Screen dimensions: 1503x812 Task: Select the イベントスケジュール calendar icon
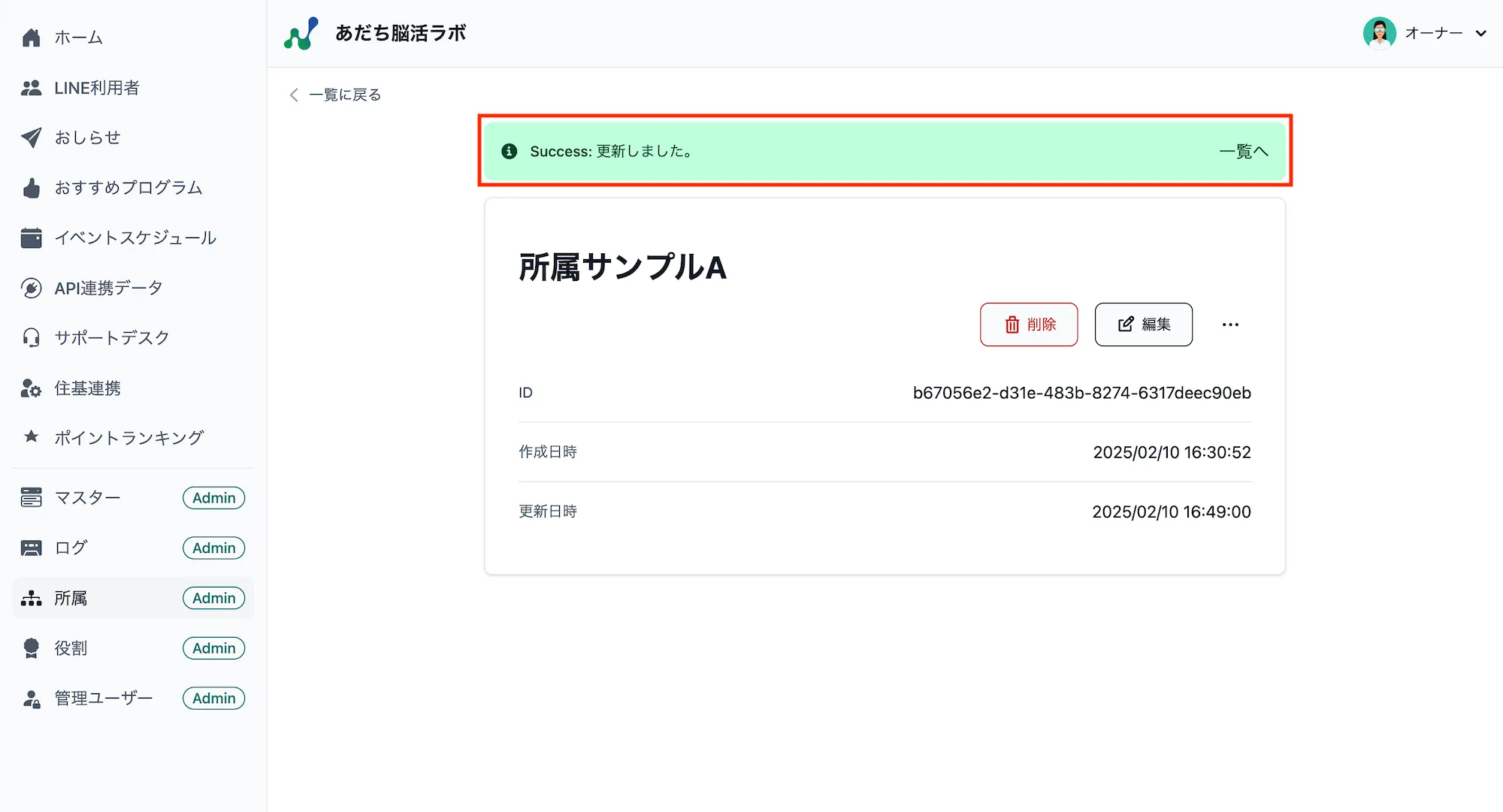(31, 237)
